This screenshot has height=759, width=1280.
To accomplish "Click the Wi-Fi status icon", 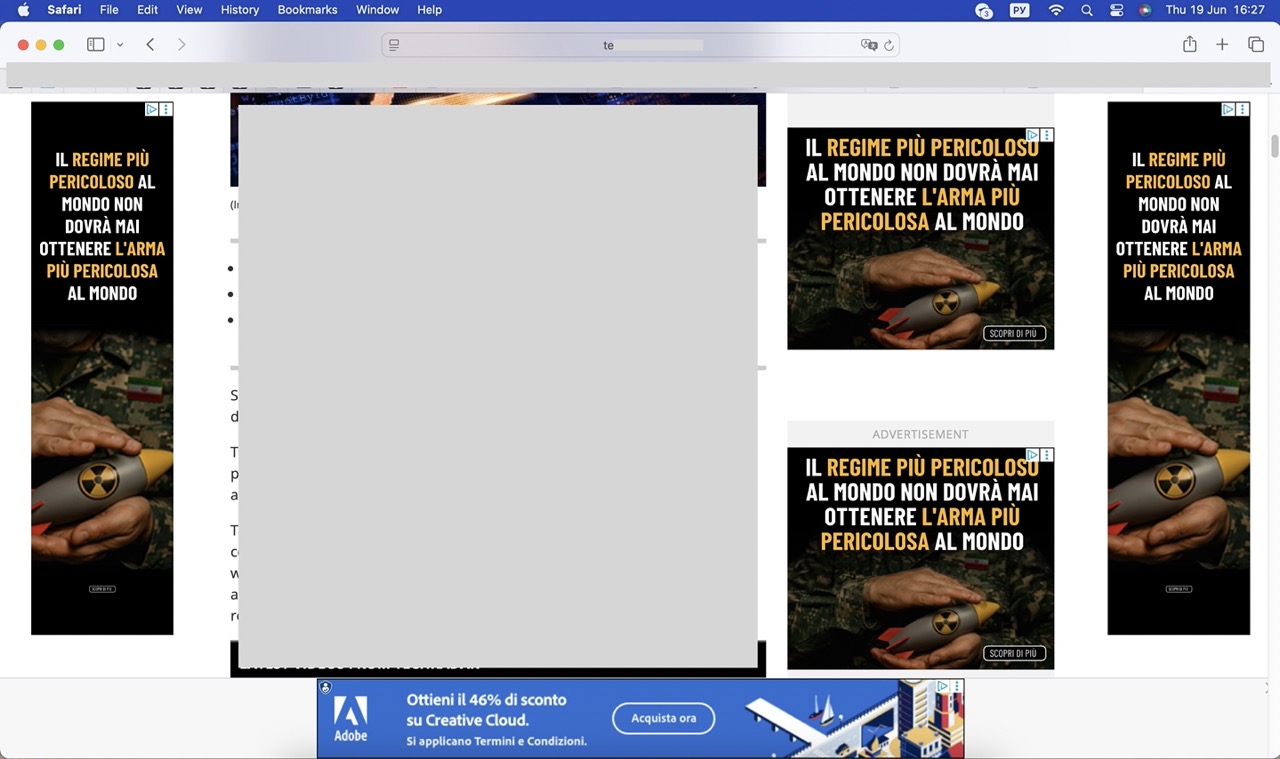I will click(x=1056, y=10).
